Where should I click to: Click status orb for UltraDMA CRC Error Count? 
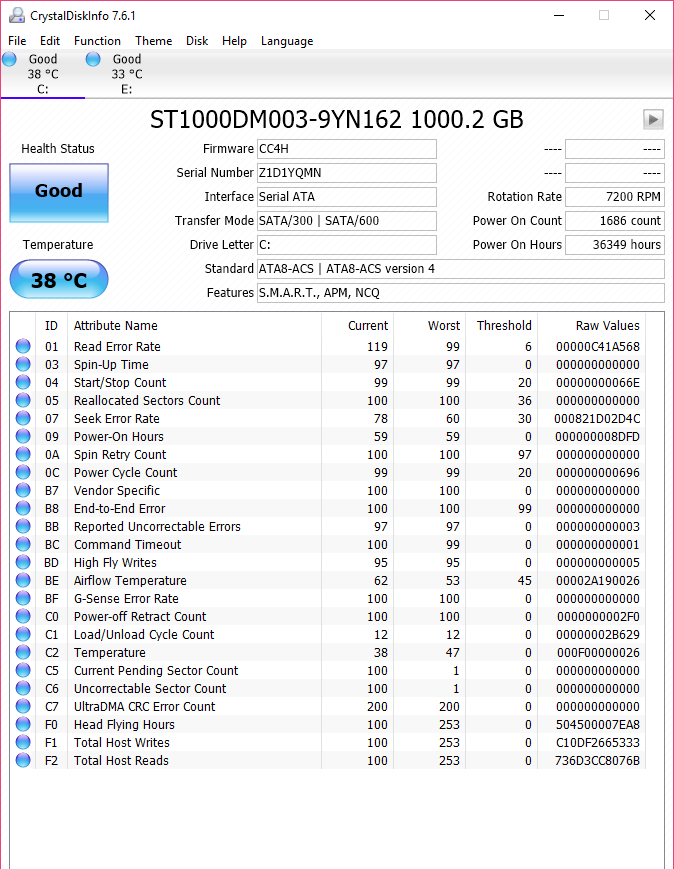(23, 707)
